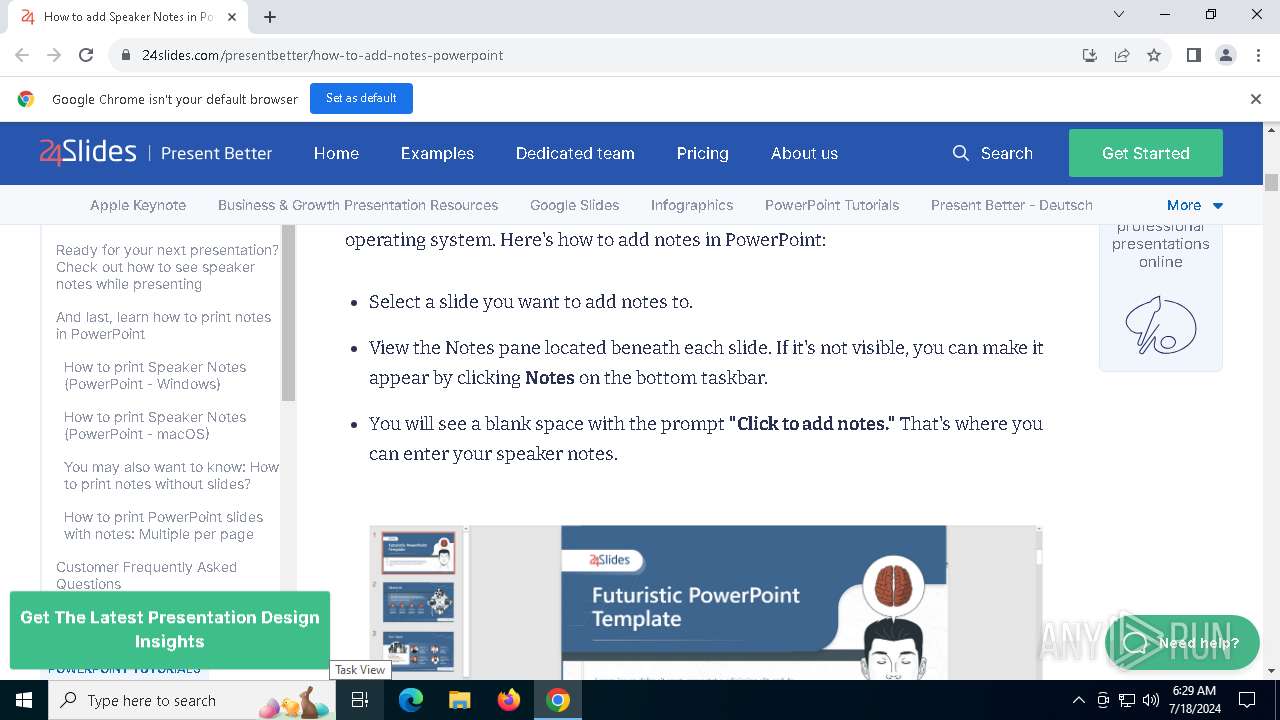The image size is (1280, 720).
Task: Launch Microsoft Edge from the taskbar
Action: 411,700
